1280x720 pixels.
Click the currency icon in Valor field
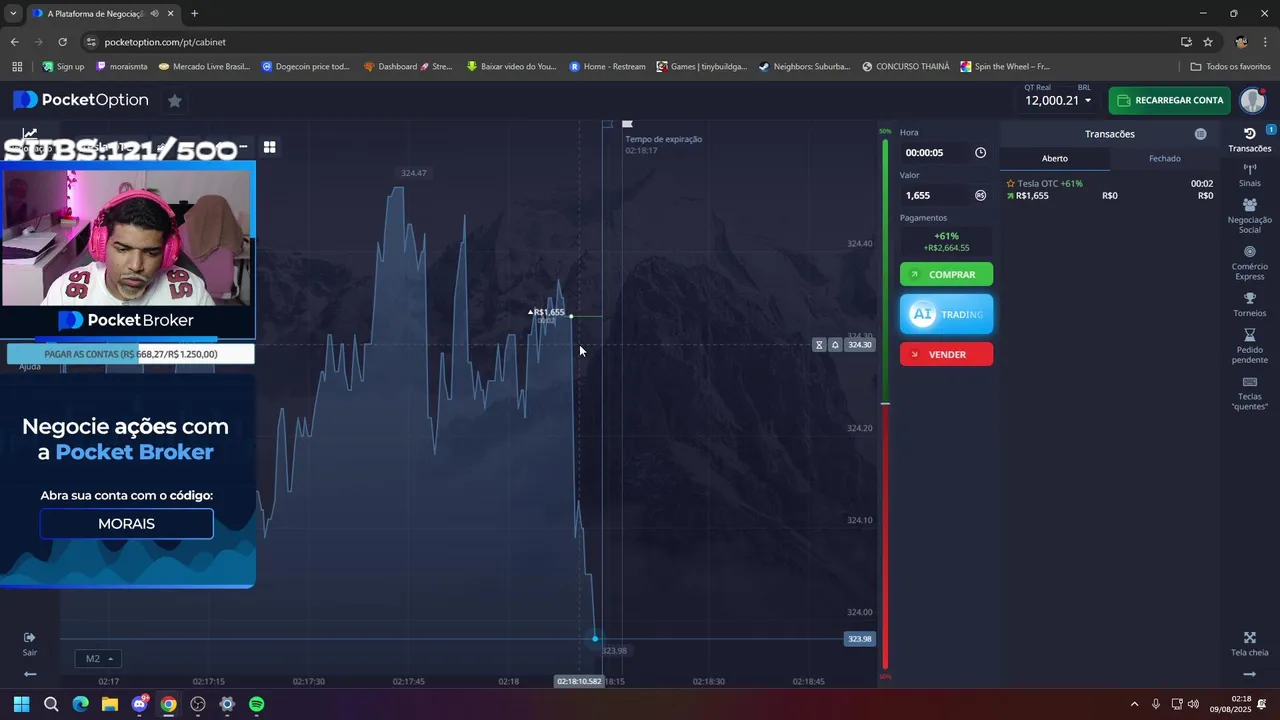(980, 196)
